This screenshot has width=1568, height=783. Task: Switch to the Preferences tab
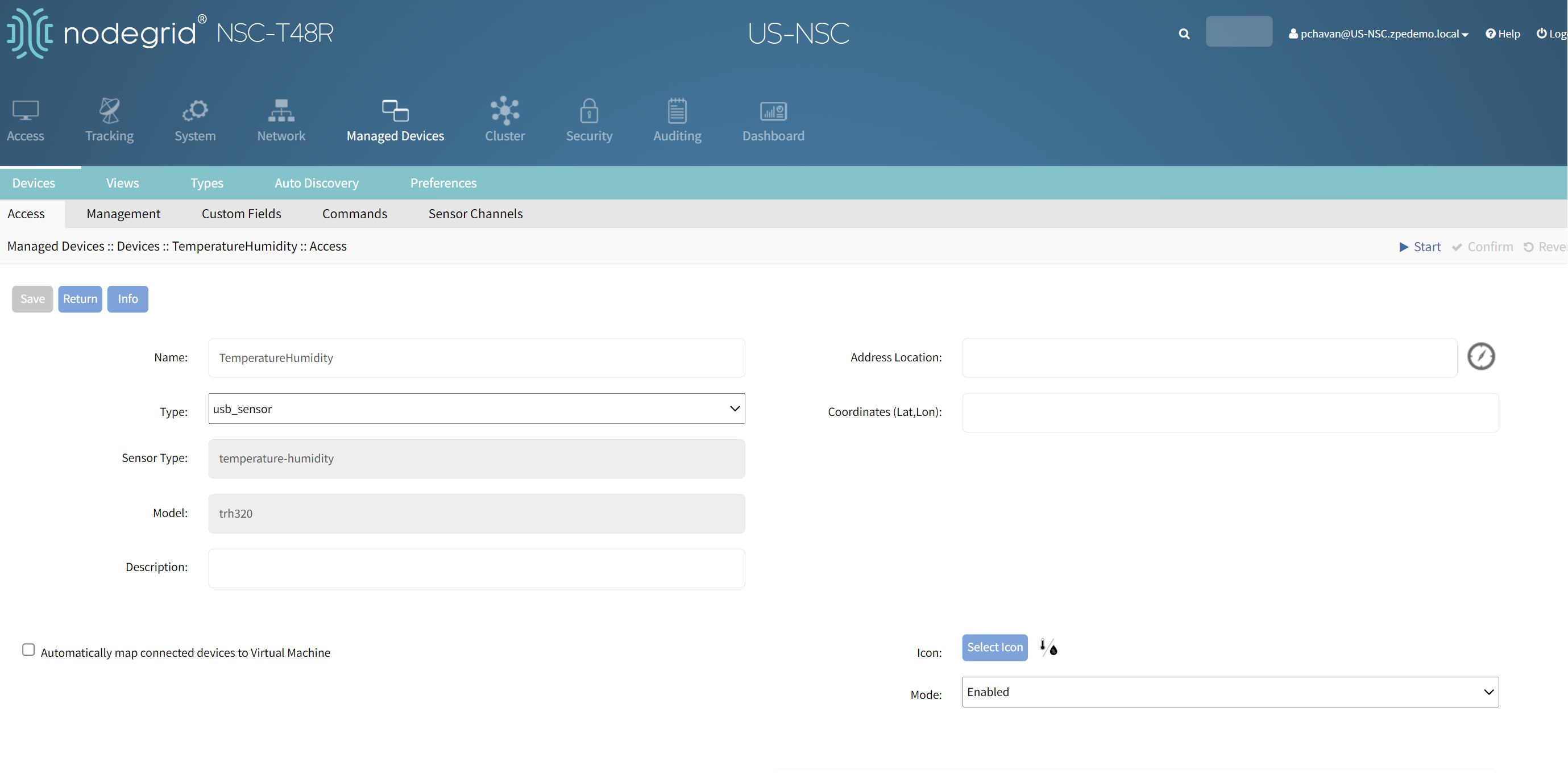tap(443, 182)
